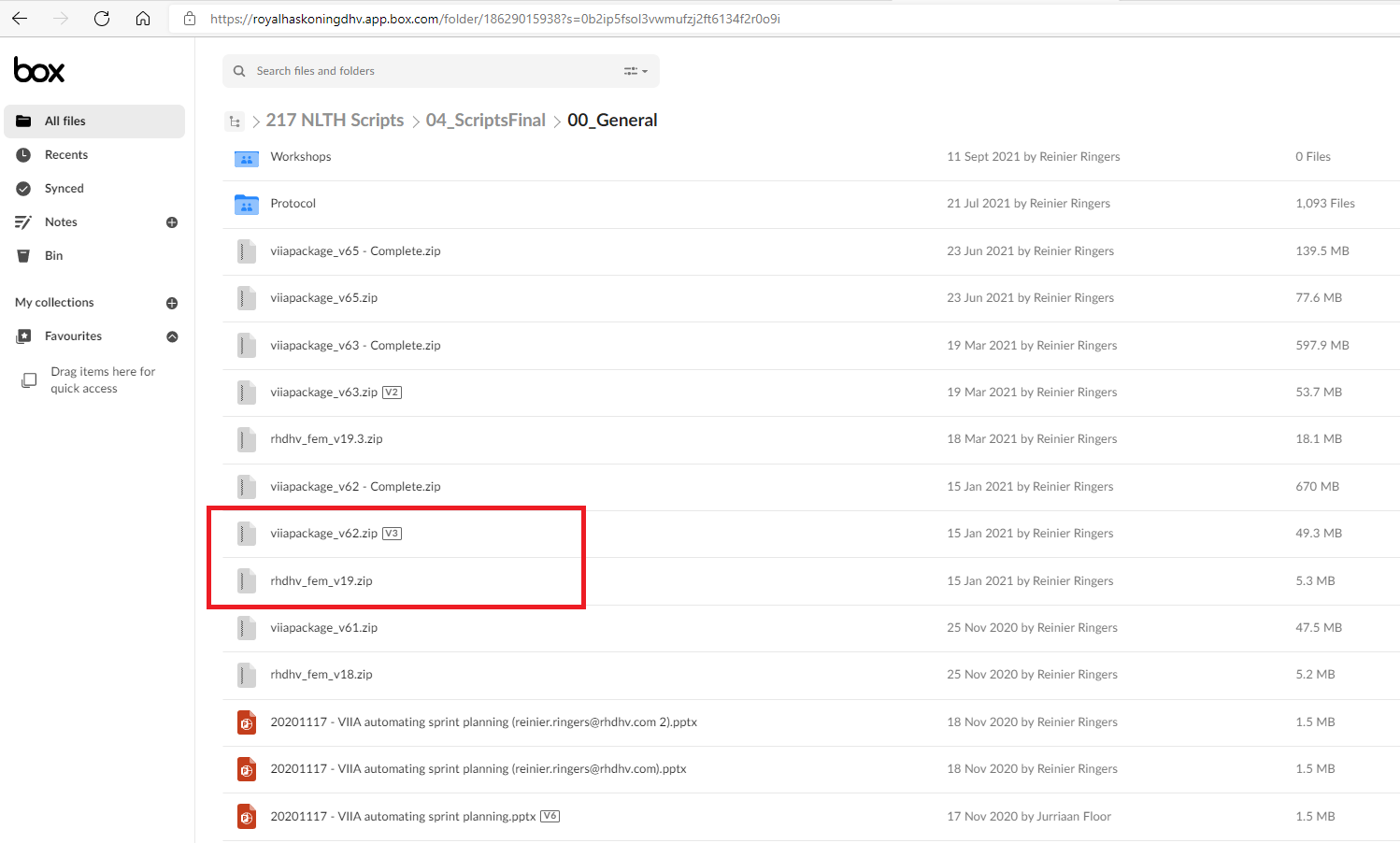Click PowerPoint icon of 'VIIA automating sprint planning.pptx'
The width and height of the screenshot is (1400, 843).
[x=247, y=817]
